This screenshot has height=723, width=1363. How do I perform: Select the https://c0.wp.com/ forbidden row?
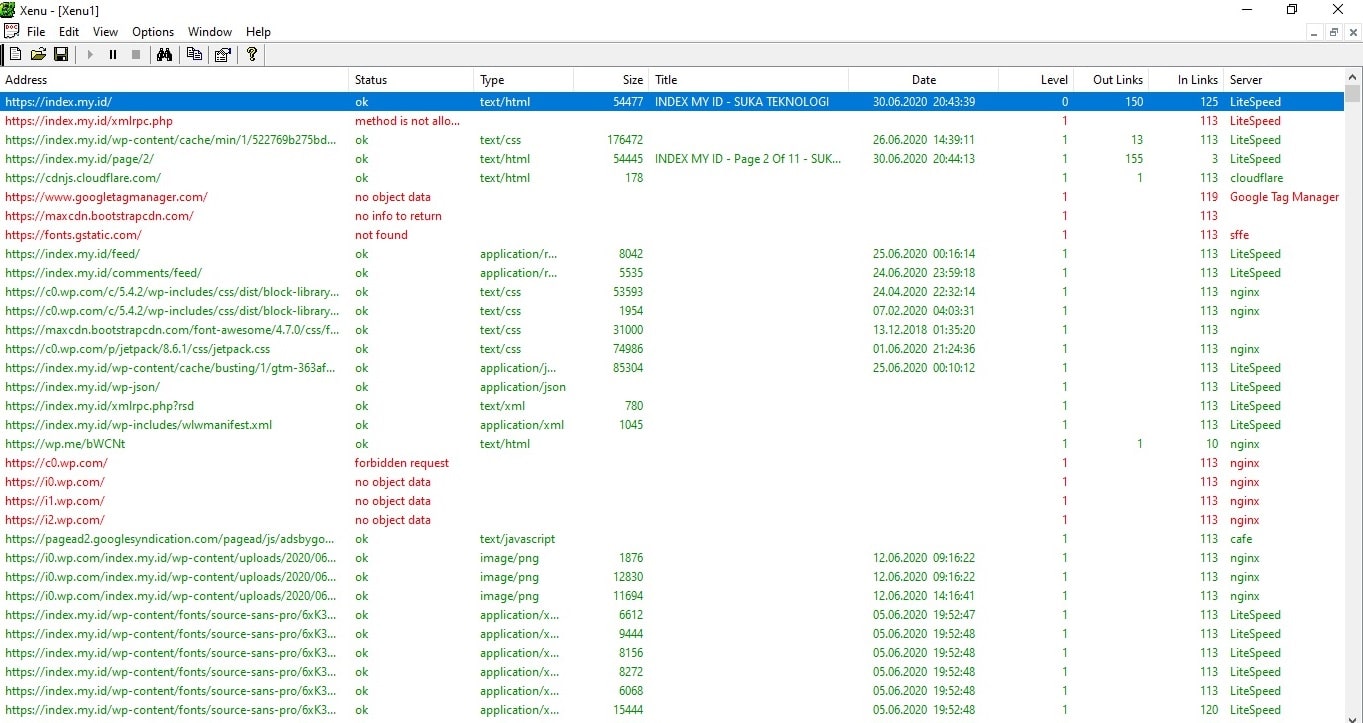click(x=672, y=462)
